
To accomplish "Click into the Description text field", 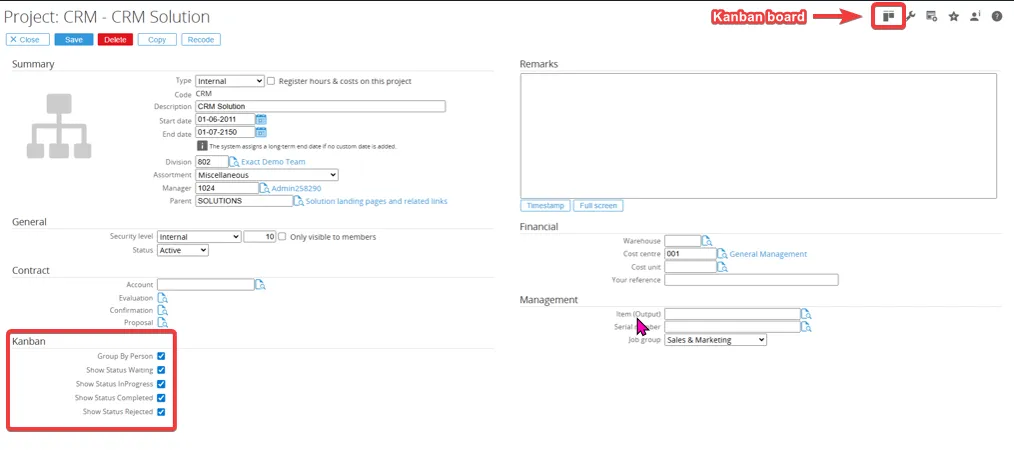I will click(x=320, y=106).
